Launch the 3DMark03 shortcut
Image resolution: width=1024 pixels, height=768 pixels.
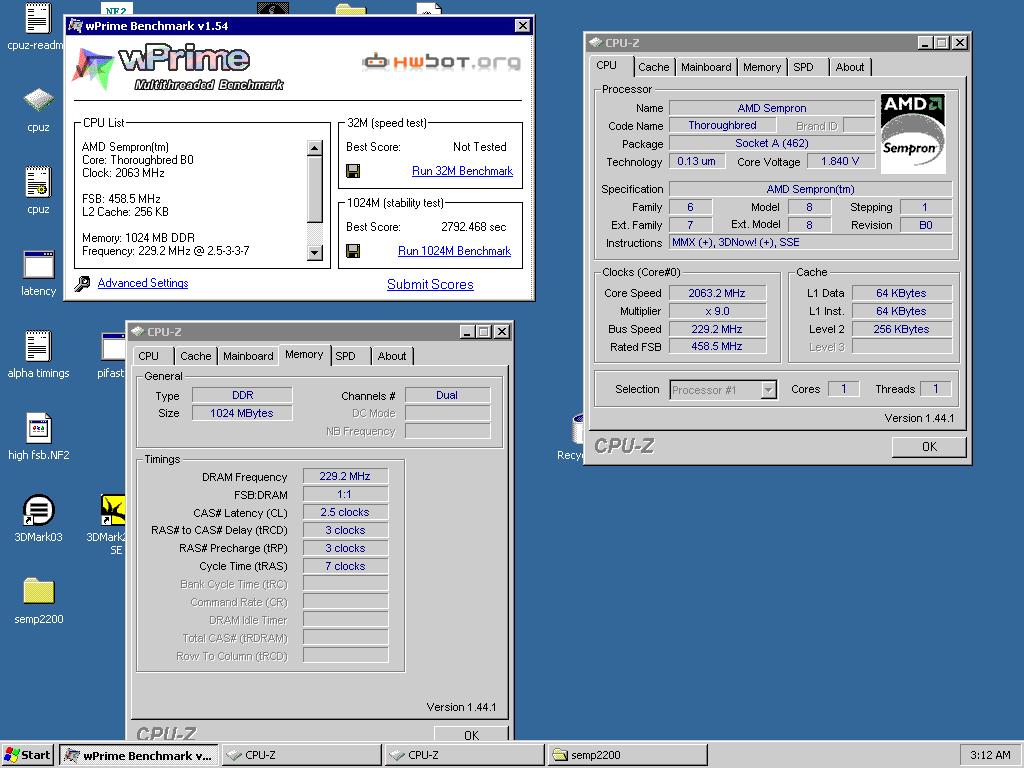tap(38, 511)
